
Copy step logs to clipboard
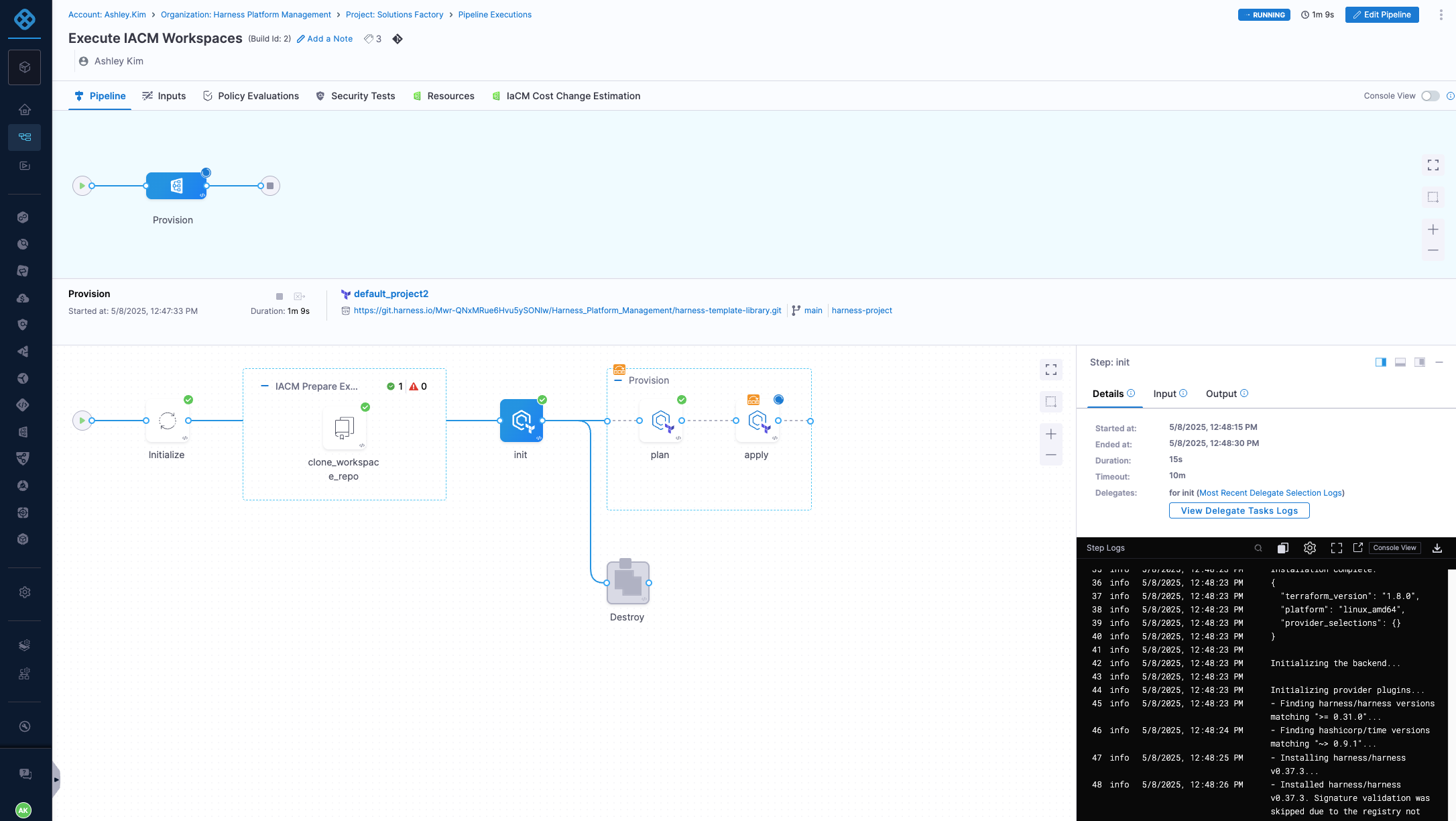coord(1282,548)
